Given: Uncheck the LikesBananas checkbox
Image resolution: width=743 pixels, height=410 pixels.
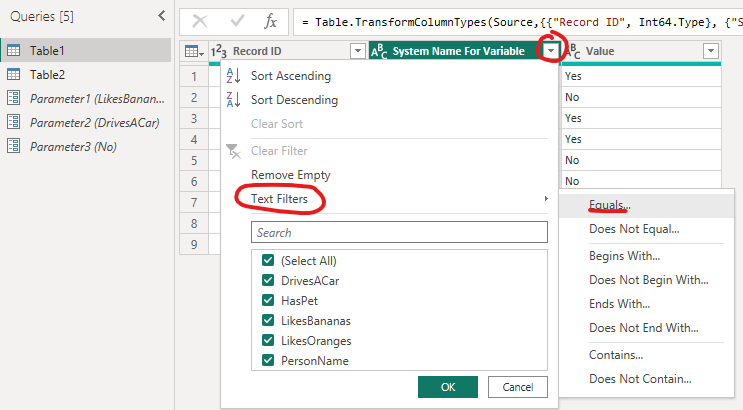Looking at the screenshot, I should coord(268,320).
